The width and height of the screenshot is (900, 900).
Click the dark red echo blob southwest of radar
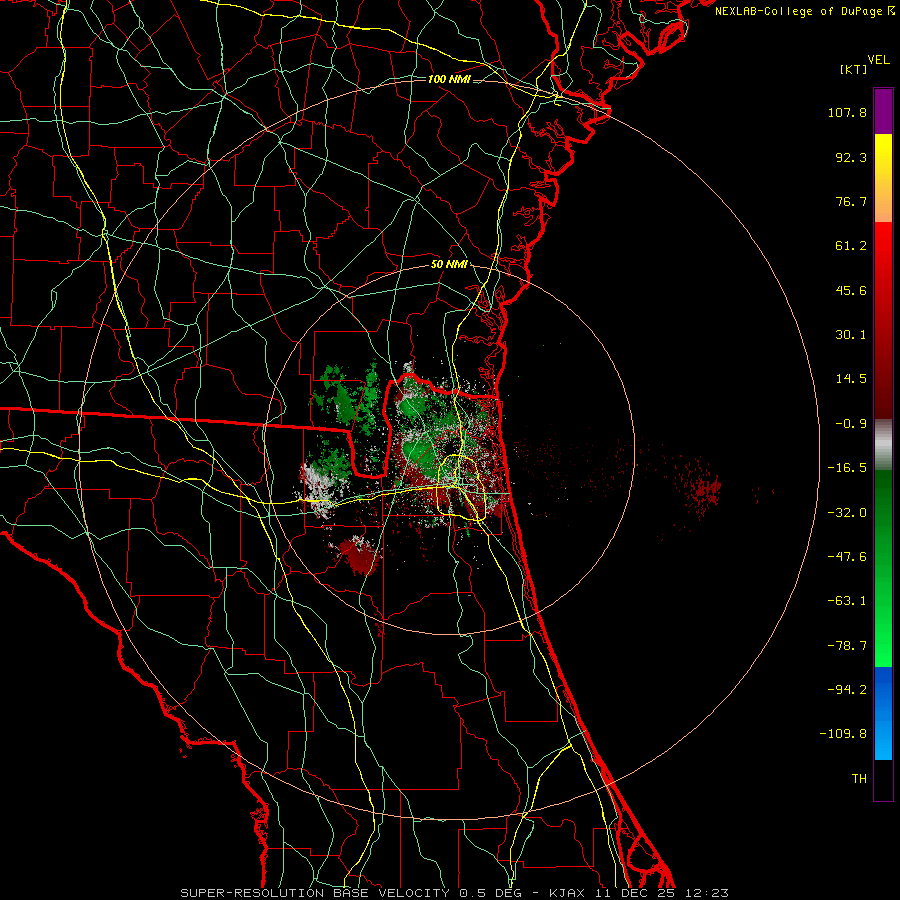pyautogui.click(x=359, y=555)
